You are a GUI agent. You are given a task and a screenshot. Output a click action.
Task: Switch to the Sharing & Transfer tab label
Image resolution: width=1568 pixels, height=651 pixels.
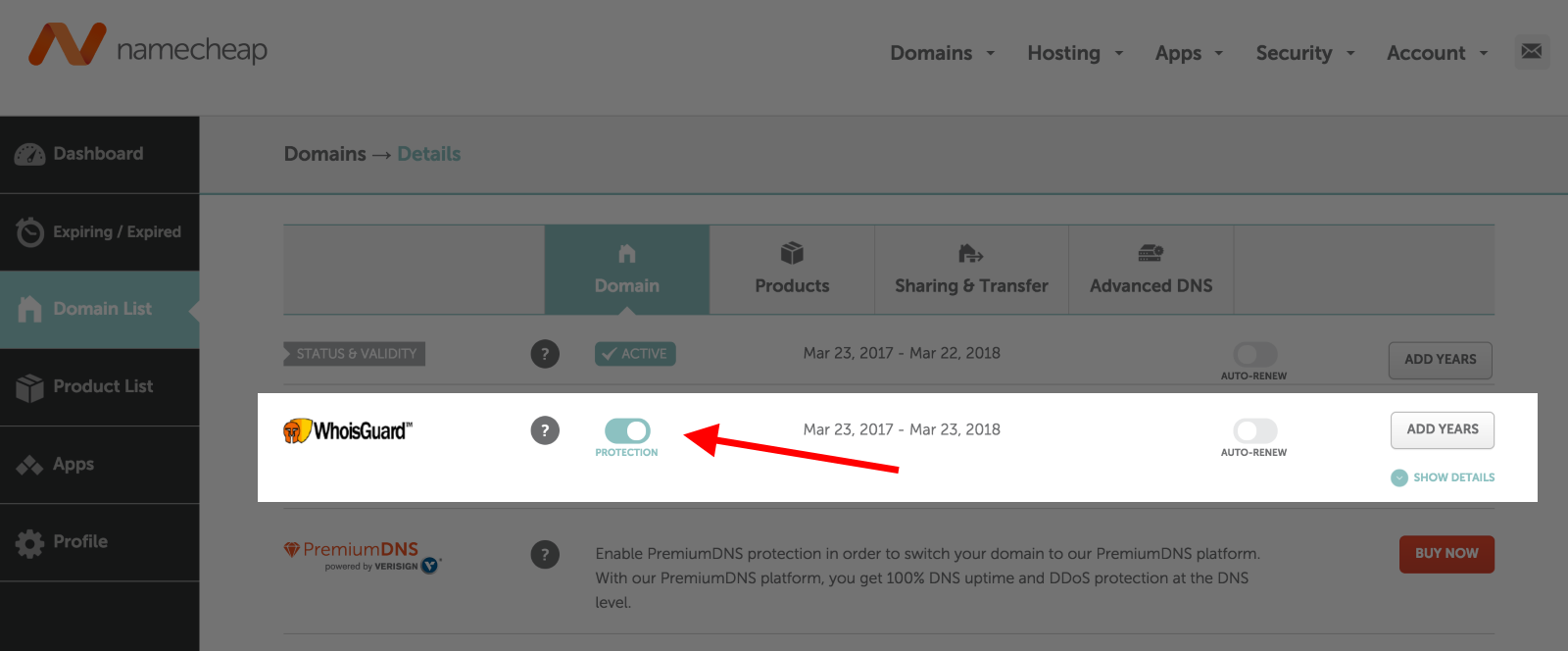point(971,286)
